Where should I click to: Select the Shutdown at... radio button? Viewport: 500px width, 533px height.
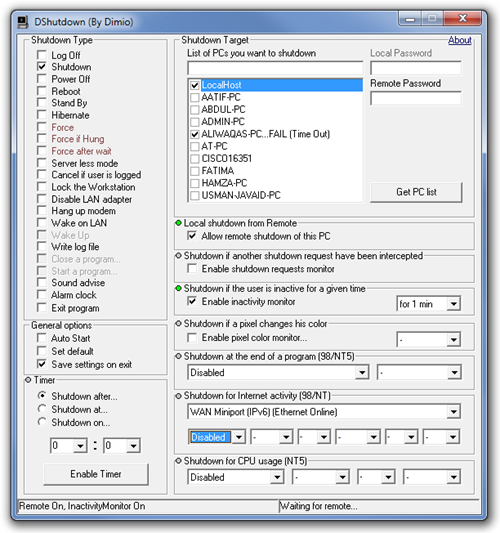coord(42,409)
